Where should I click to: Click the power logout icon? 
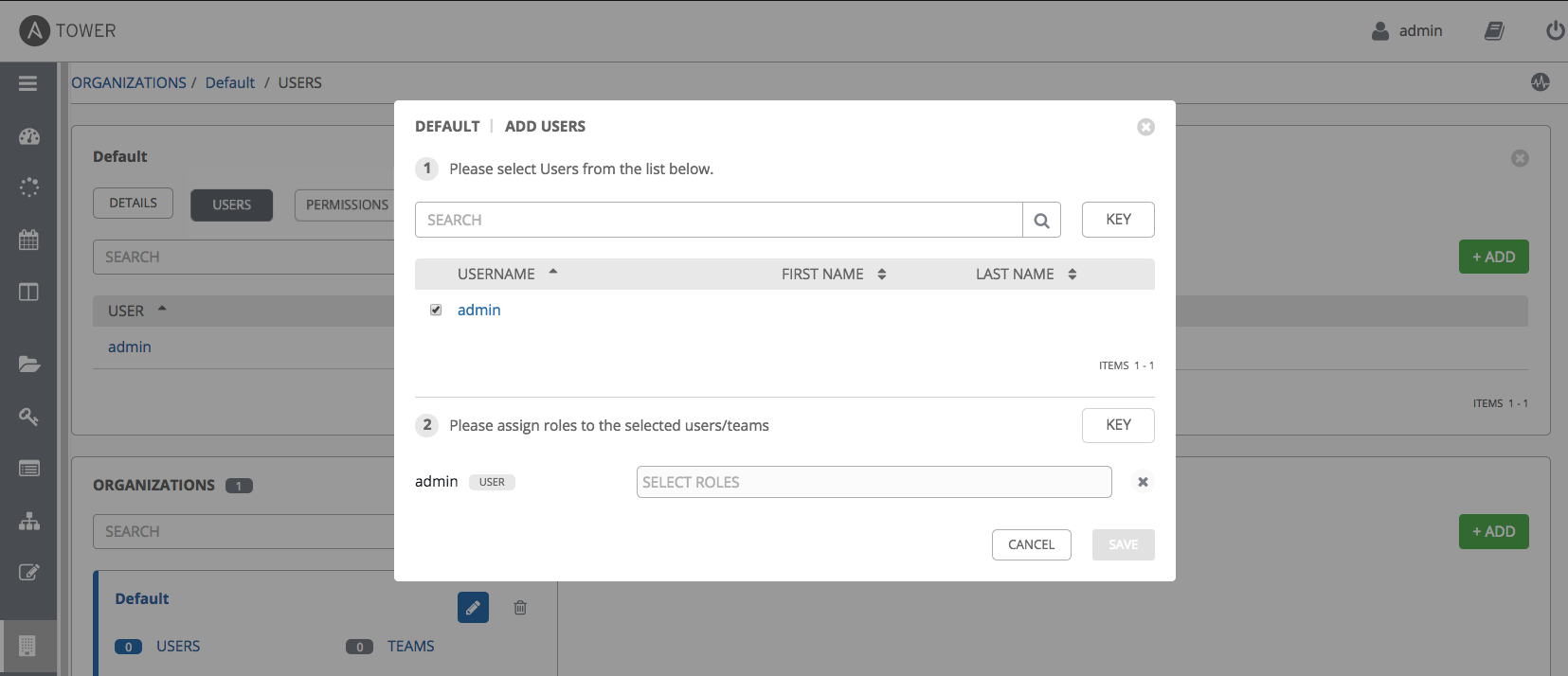[x=1555, y=31]
